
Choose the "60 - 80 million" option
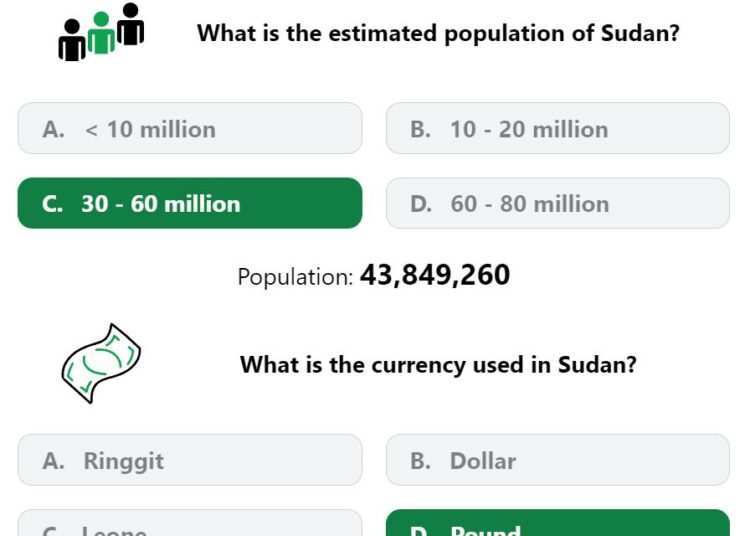pos(558,203)
